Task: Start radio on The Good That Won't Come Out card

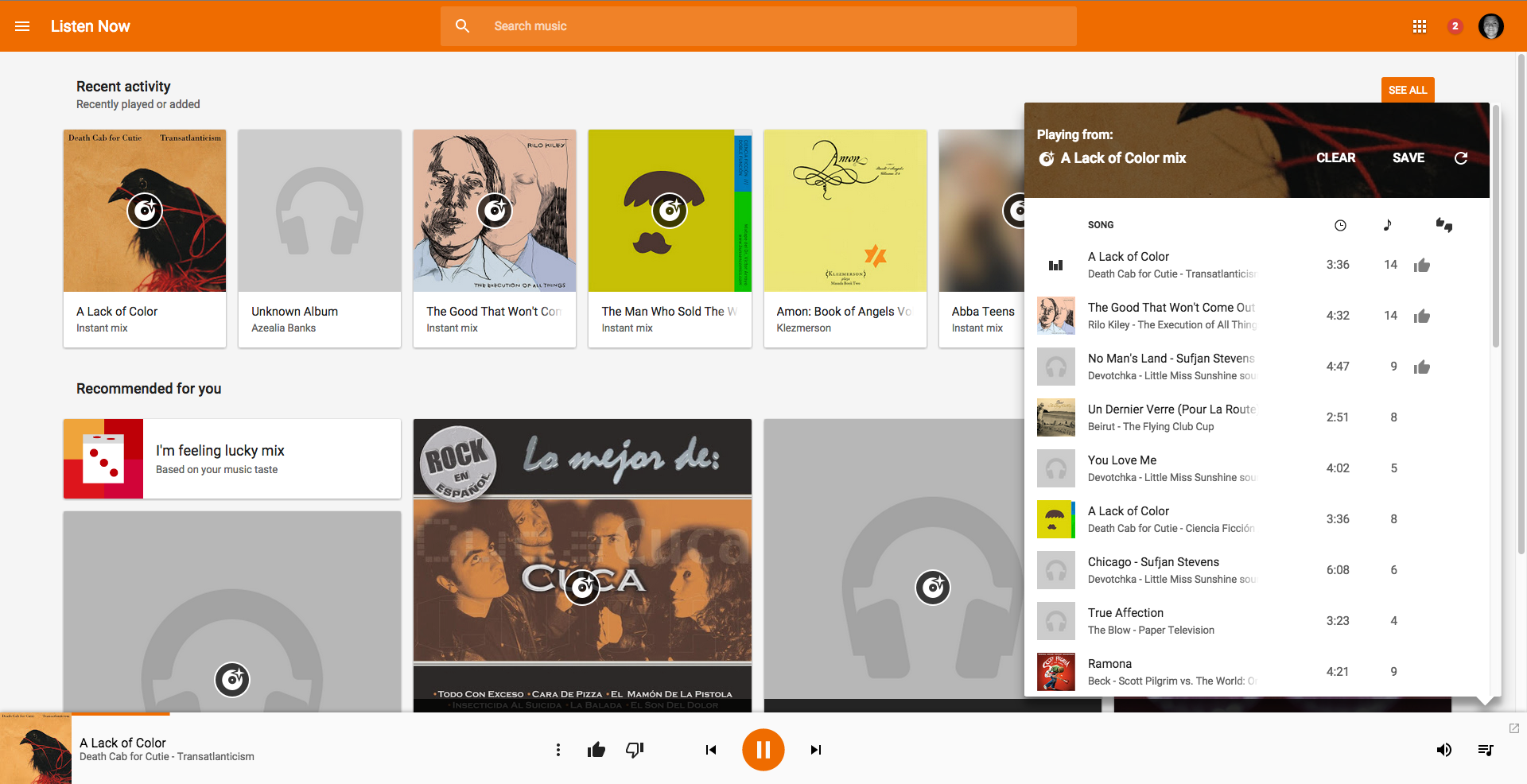Action: coord(495,211)
